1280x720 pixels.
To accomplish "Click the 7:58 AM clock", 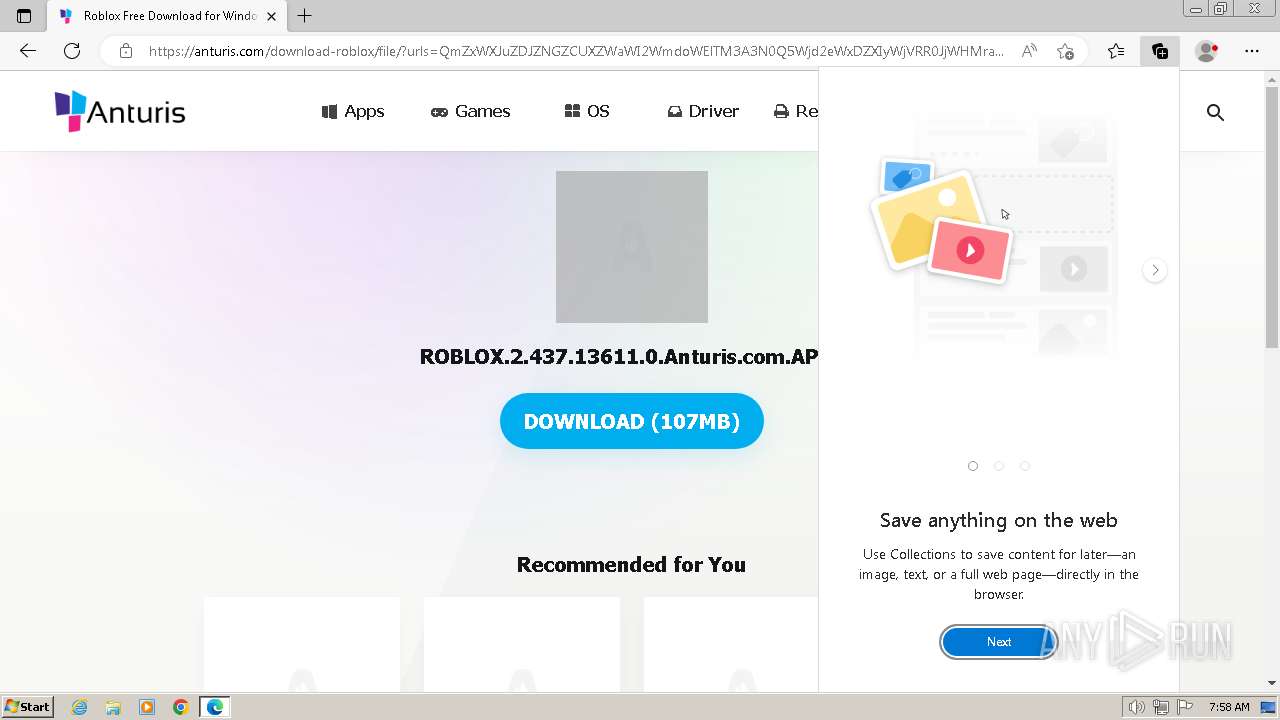I will tap(1229, 707).
